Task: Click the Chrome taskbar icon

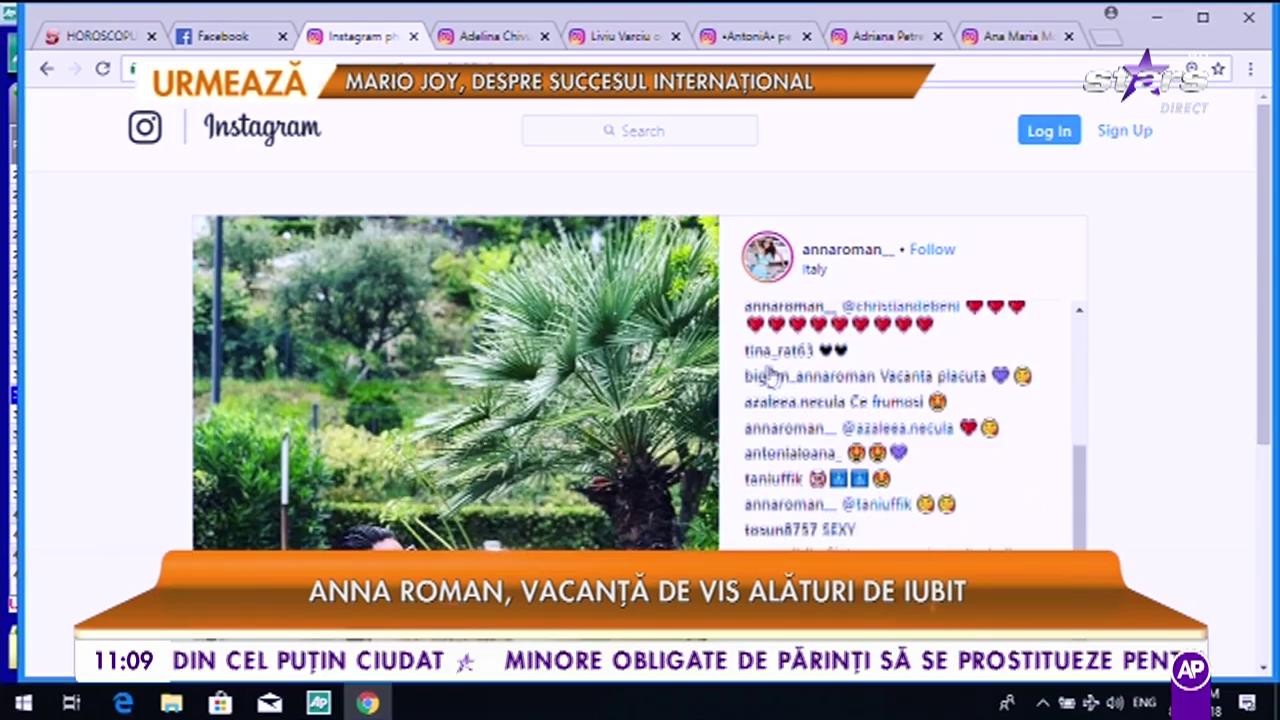Action: pos(368,703)
